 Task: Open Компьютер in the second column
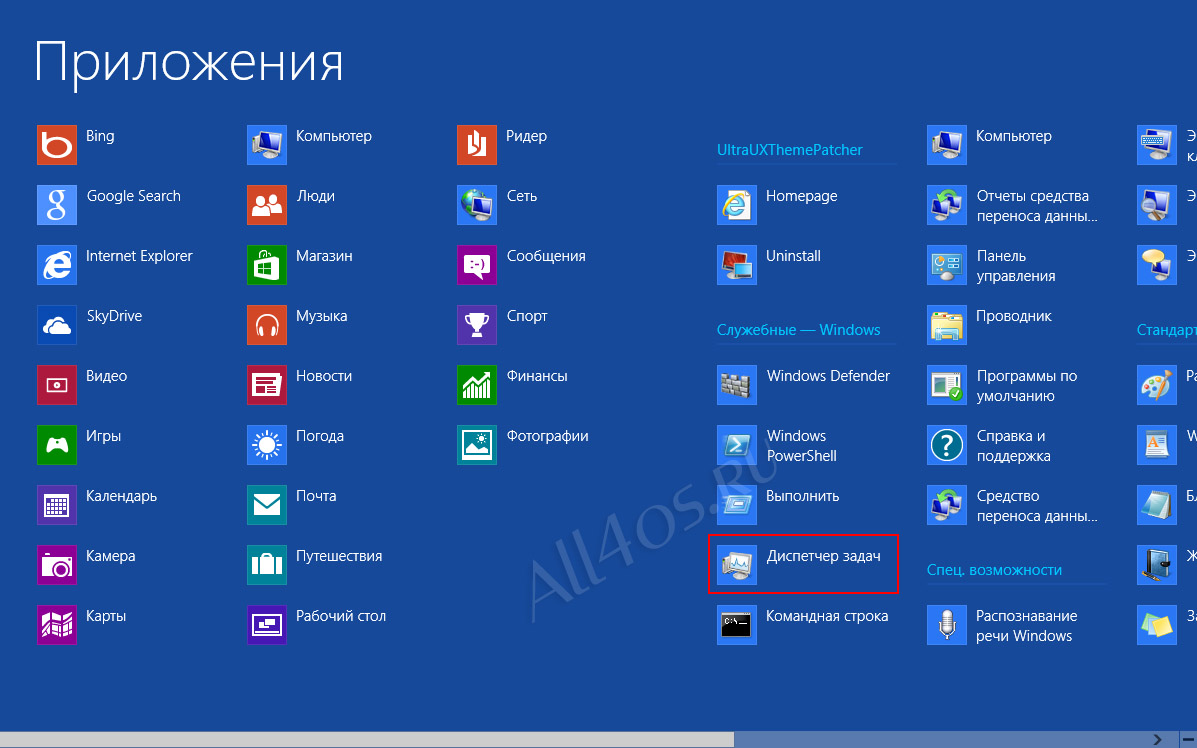pos(266,145)
